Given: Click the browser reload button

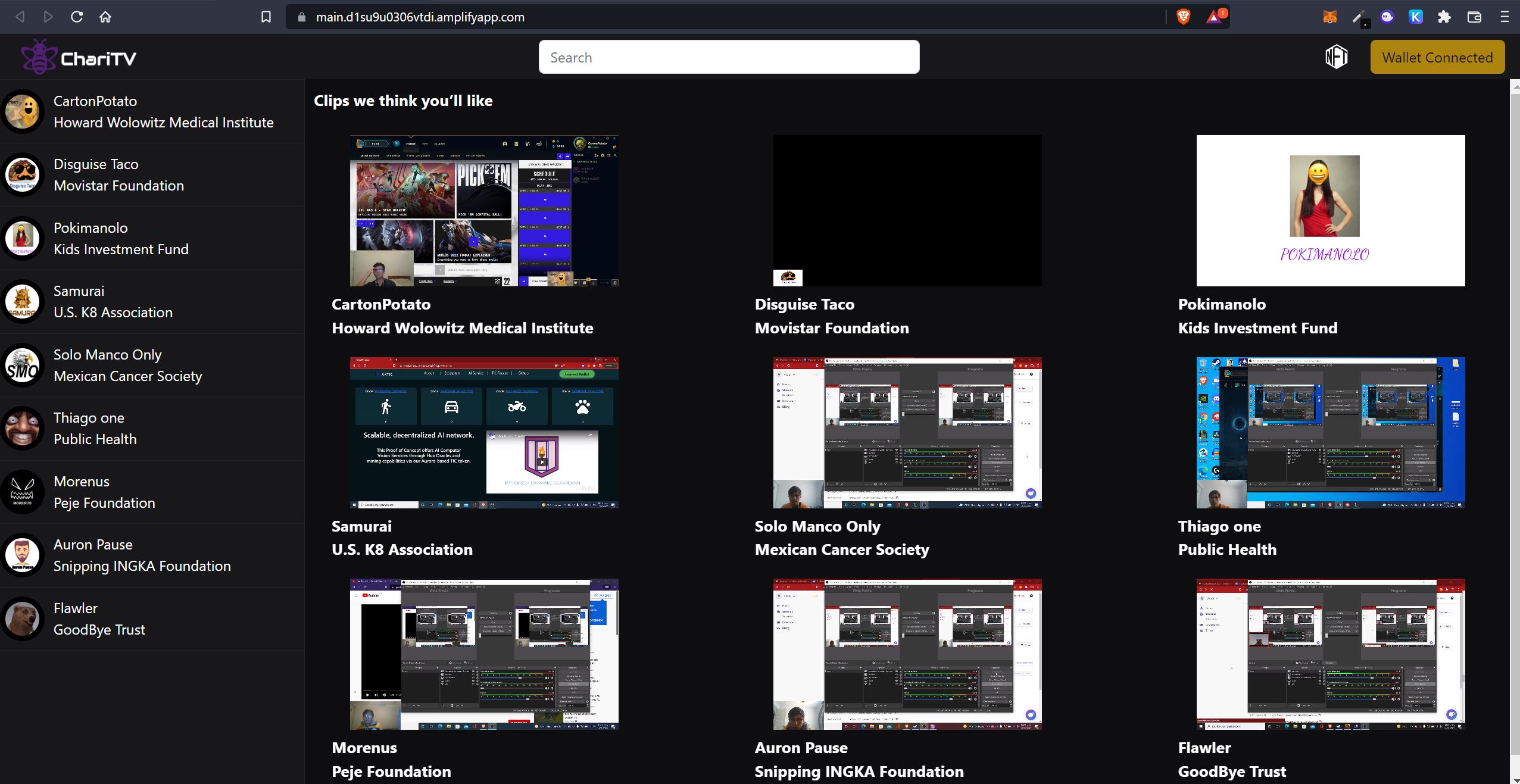Looking at the screenshot, I should click(x=74, y=16).
